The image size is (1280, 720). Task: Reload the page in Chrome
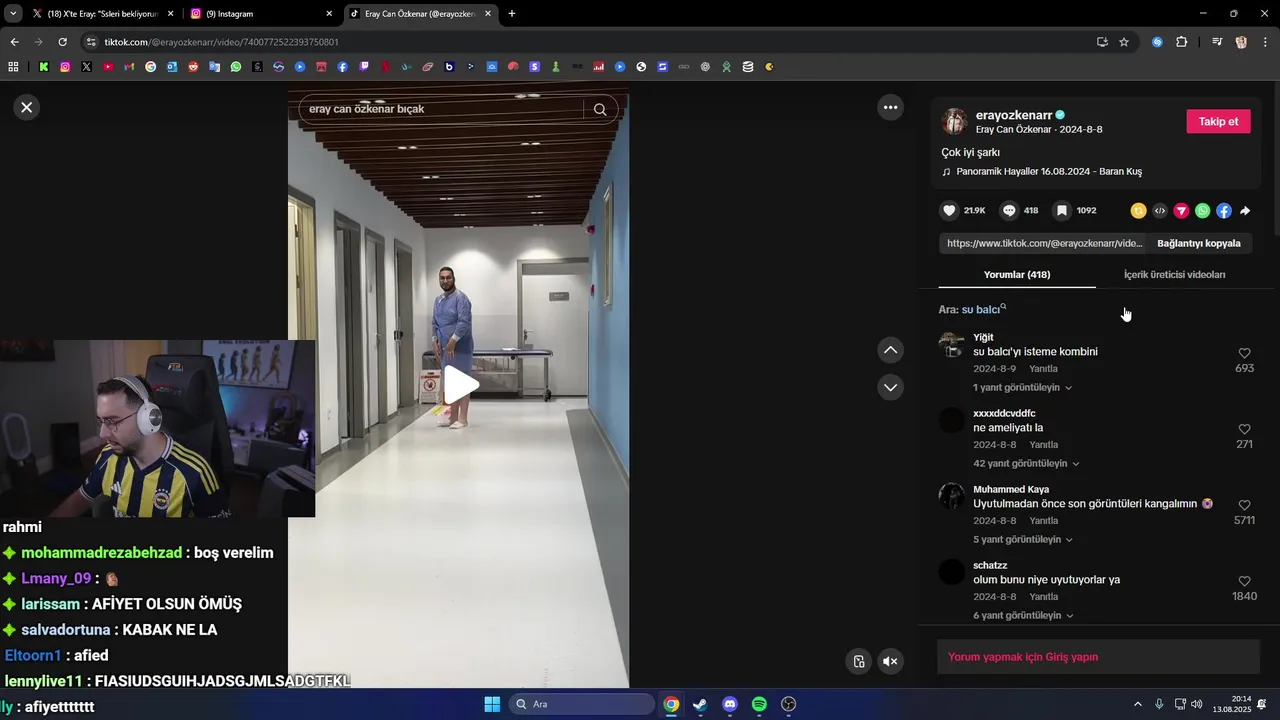click(62, 42)
